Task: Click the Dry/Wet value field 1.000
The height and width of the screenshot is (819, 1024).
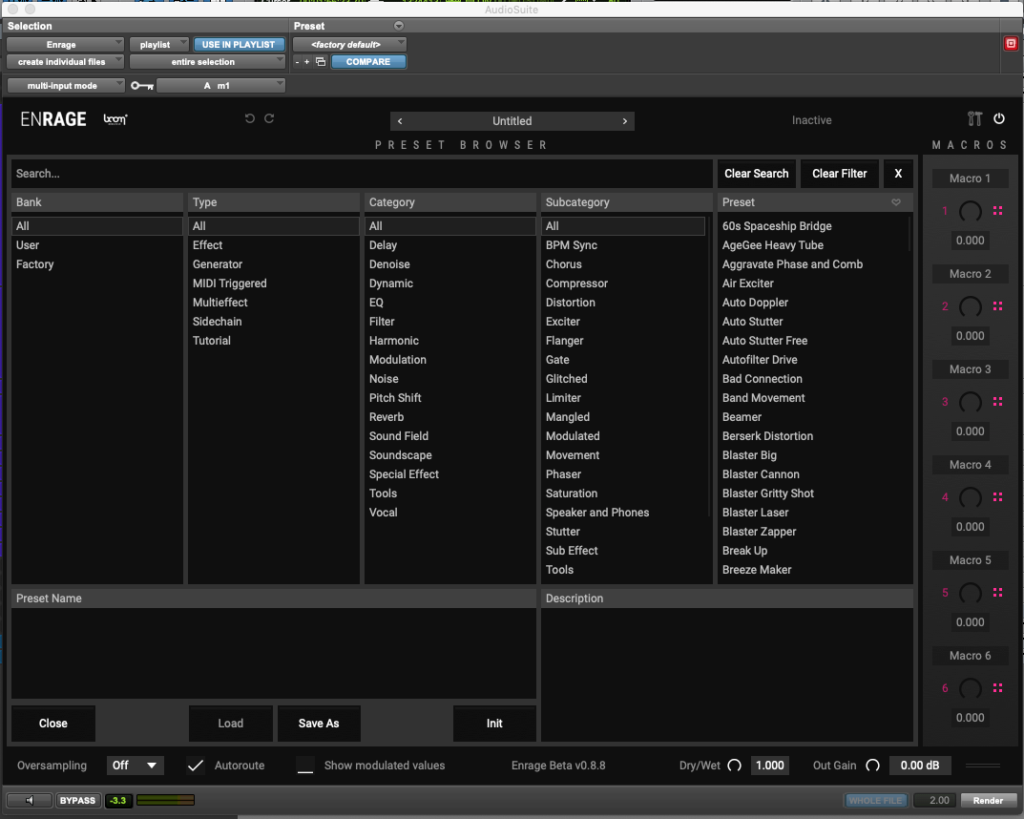Action: point(769,765)
